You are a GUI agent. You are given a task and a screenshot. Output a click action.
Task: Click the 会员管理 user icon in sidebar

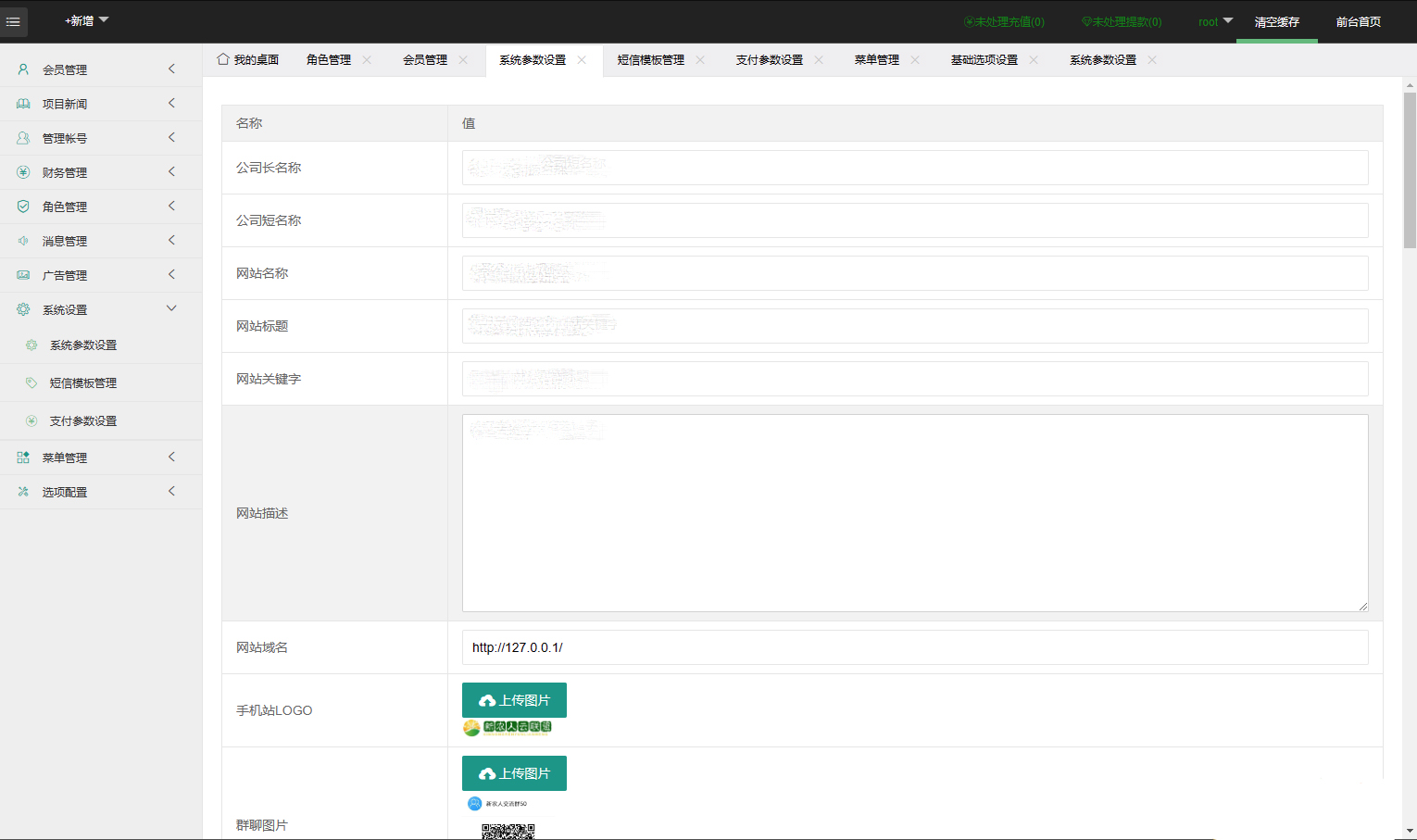point(23,69)
